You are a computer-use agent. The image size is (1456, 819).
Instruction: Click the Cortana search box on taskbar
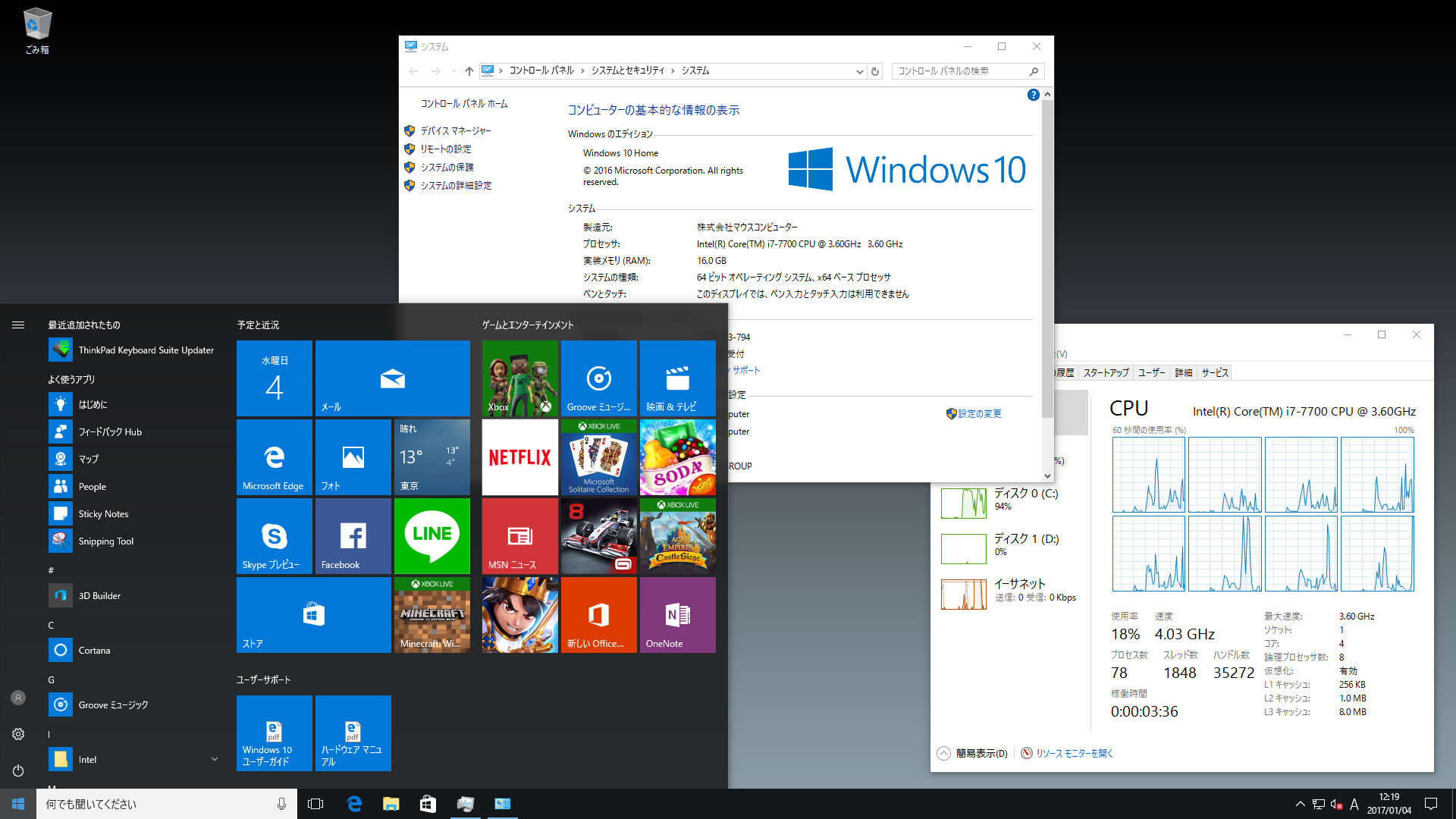point(166,804)
